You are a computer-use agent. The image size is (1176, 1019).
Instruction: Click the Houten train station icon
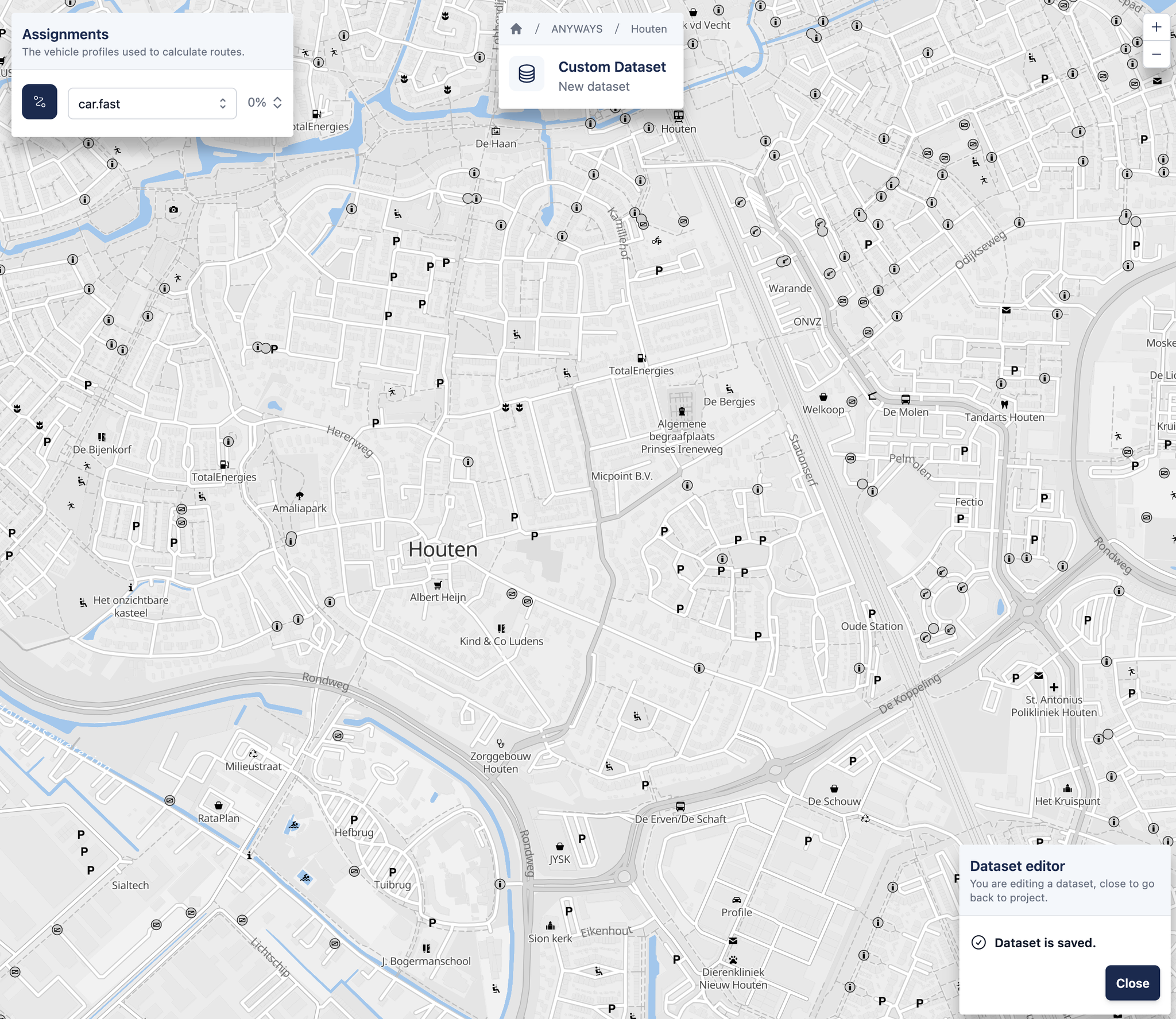(679, 116)
